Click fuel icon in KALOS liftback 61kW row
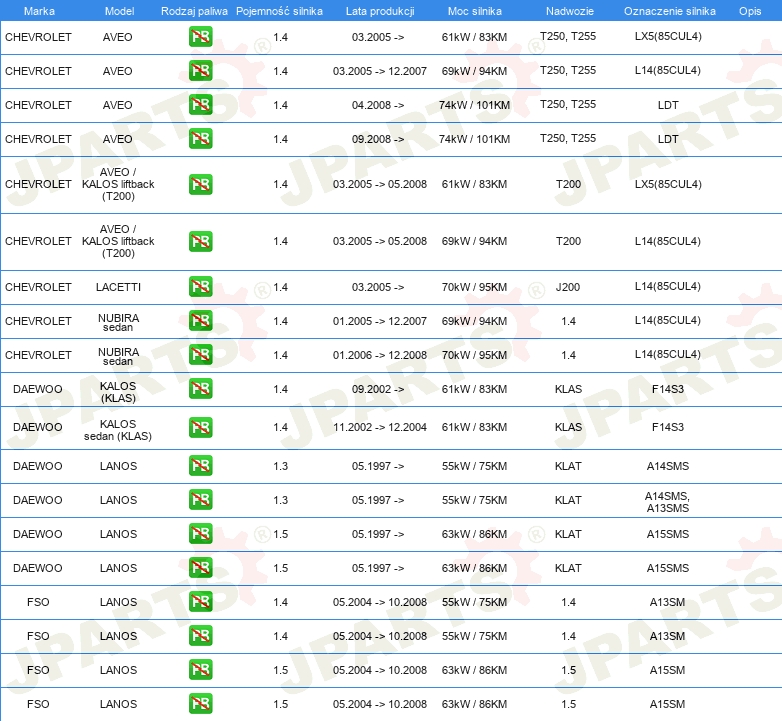Viewport: 782px width, 721px height. pos(200,184)
